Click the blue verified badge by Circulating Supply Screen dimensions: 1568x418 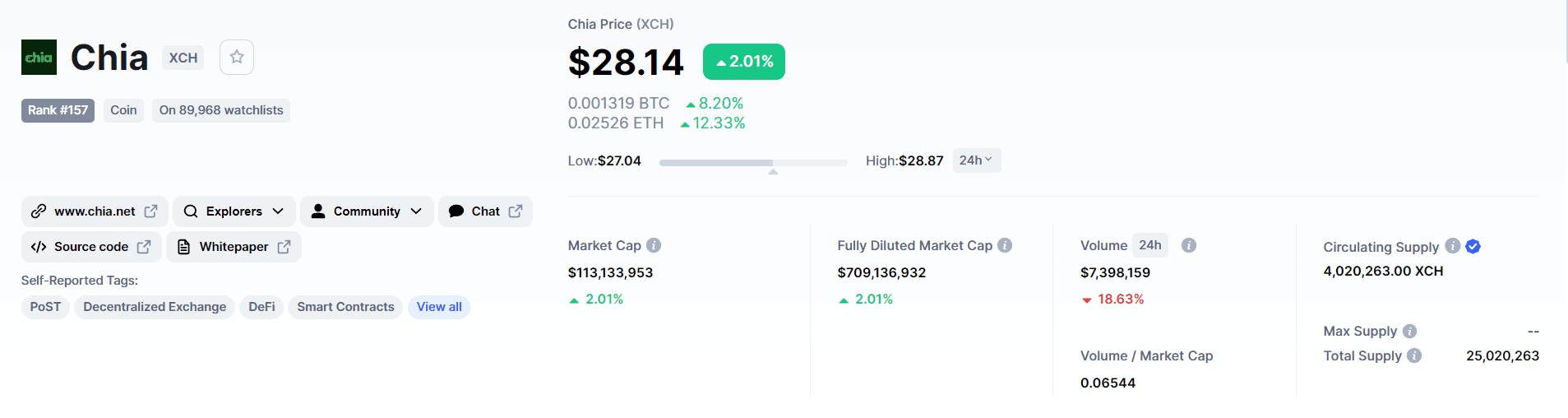click(x=1473, y=246)
